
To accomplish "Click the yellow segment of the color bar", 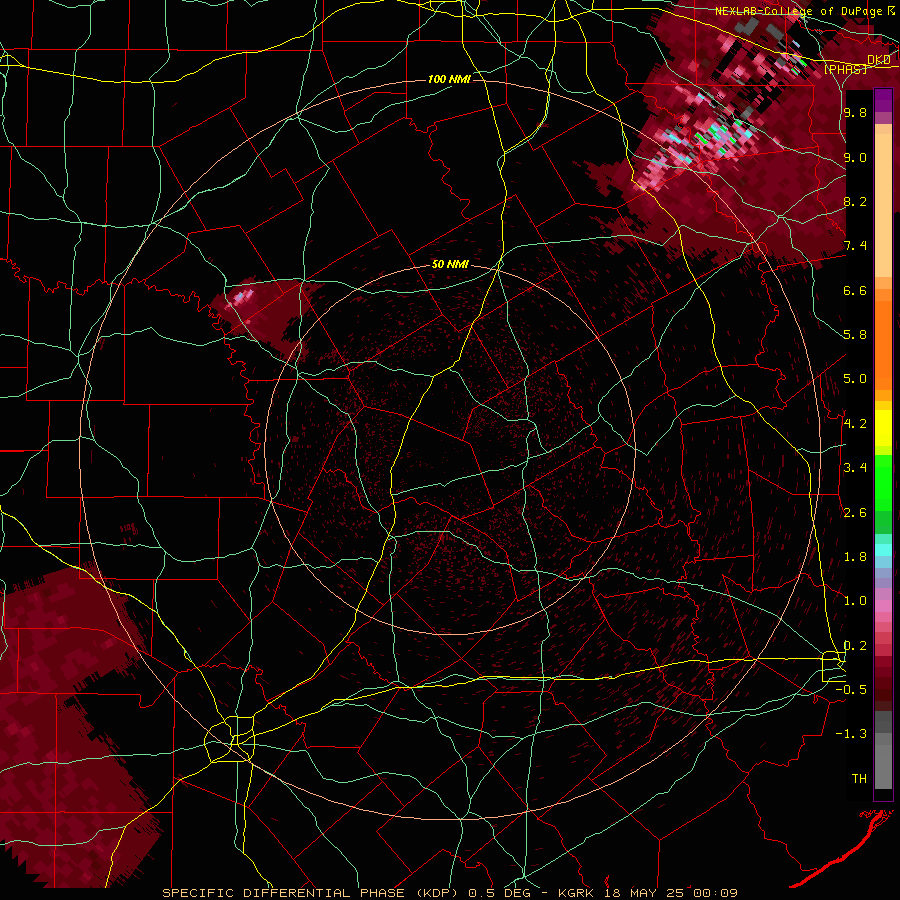I will tap(883, 428).
